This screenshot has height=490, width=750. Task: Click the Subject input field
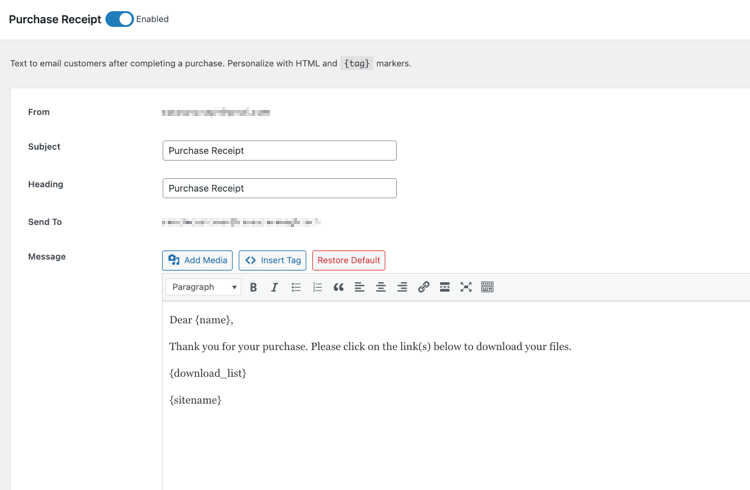pyautogui.click(x=279, y=151)
